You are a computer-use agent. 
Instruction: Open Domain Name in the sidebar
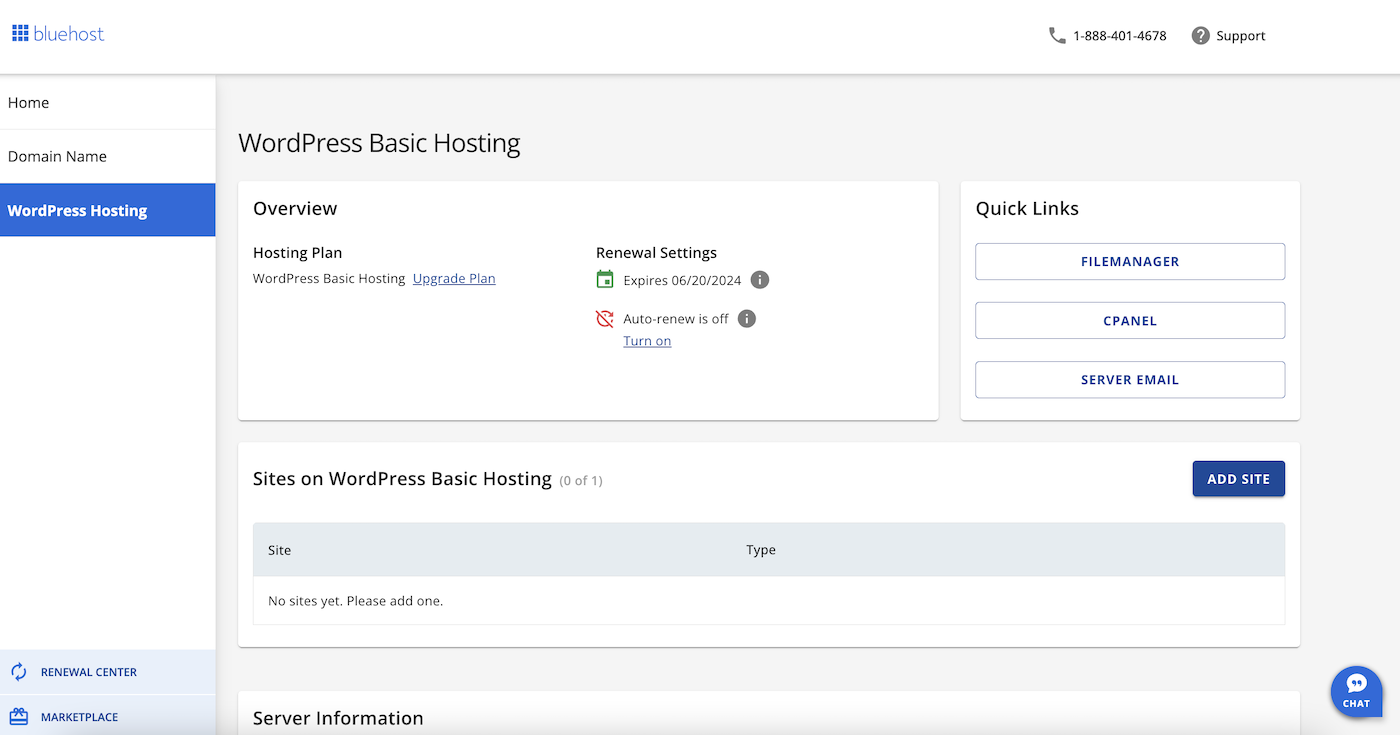[x=107, y=156]
